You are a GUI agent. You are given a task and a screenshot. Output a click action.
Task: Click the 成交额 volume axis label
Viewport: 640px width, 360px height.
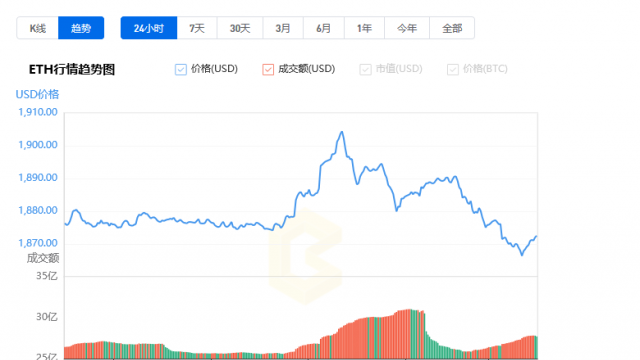coord(43,258)
